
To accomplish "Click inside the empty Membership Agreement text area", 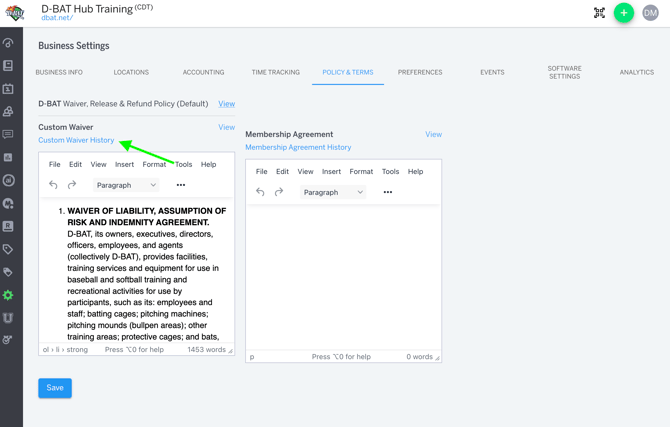I will click(x=343, y=275).
